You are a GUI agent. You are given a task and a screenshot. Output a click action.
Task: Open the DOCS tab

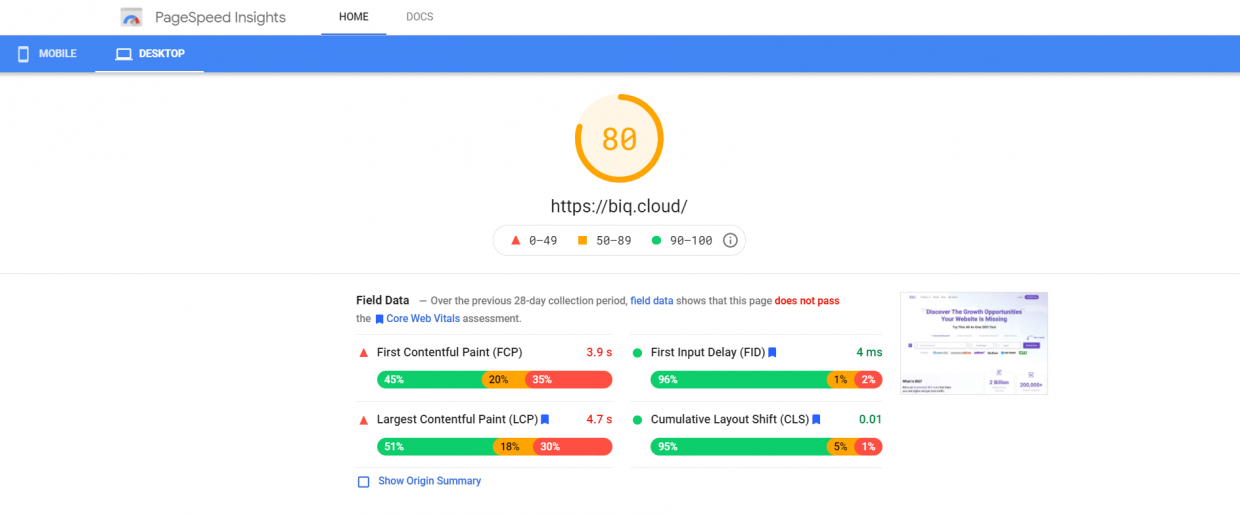[x=420, y=17]
